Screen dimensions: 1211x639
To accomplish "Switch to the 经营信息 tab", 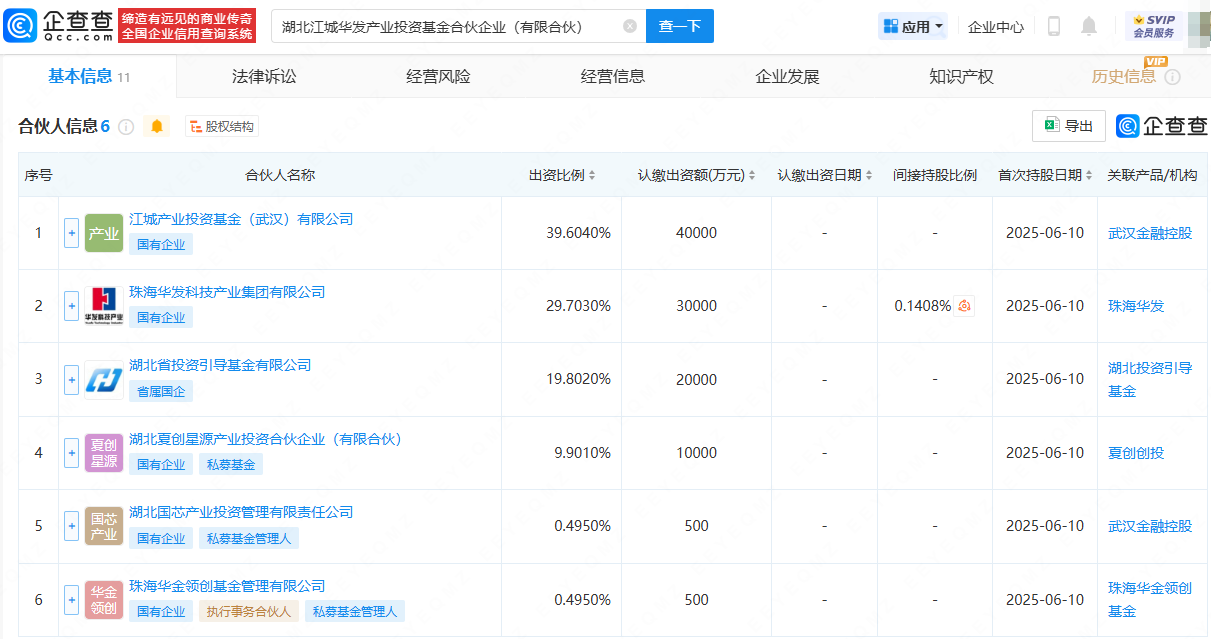I will point(613,77).
